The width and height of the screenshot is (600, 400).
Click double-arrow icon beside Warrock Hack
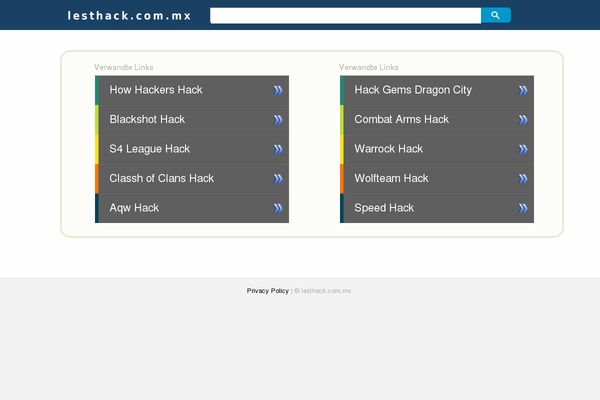(x=523, y=149)
